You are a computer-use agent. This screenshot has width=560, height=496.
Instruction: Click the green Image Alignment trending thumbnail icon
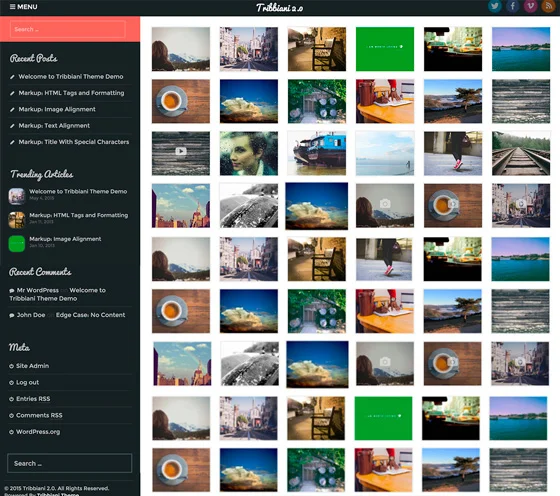17,244
